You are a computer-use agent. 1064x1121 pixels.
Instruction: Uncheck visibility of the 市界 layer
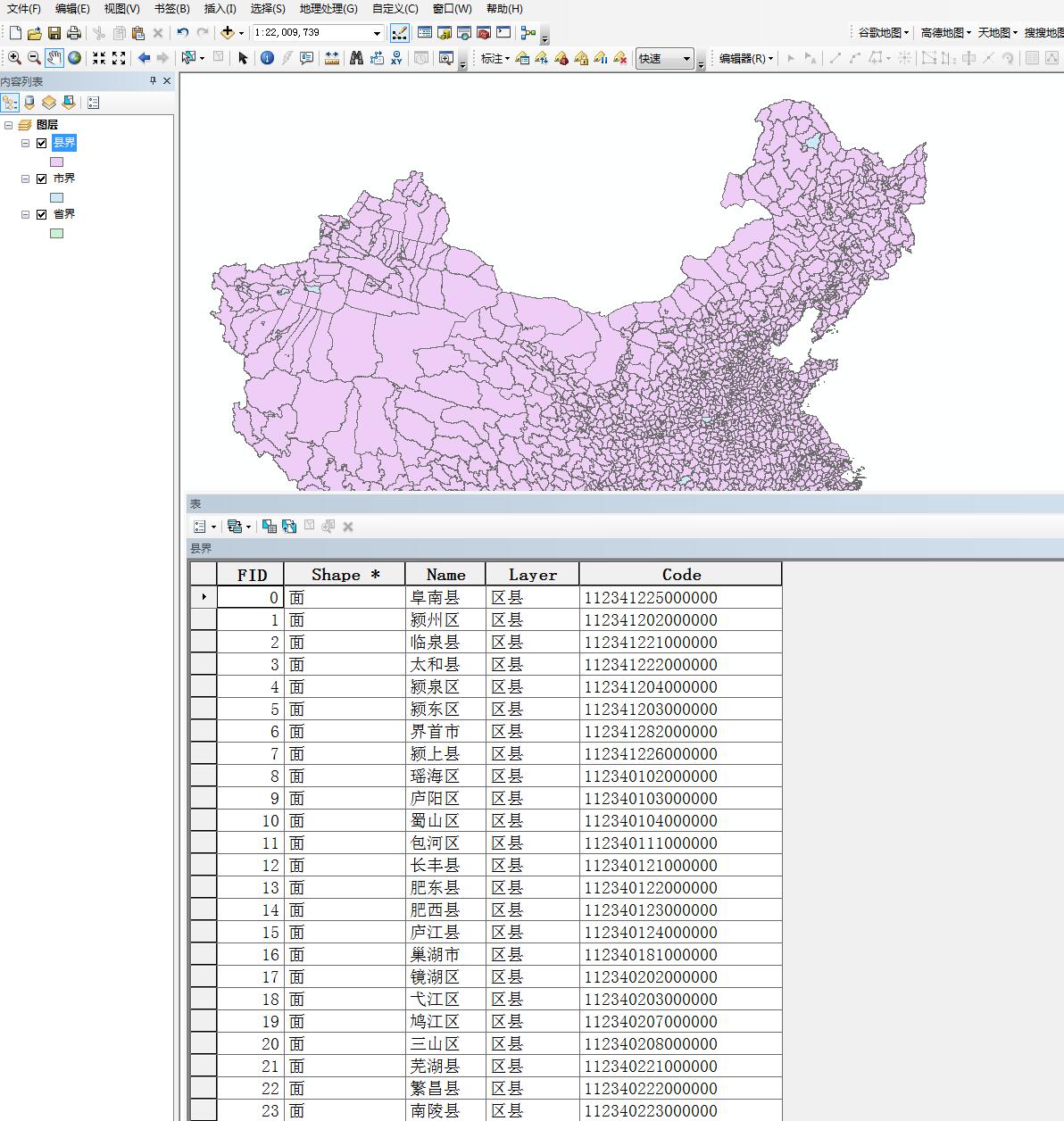41,178
